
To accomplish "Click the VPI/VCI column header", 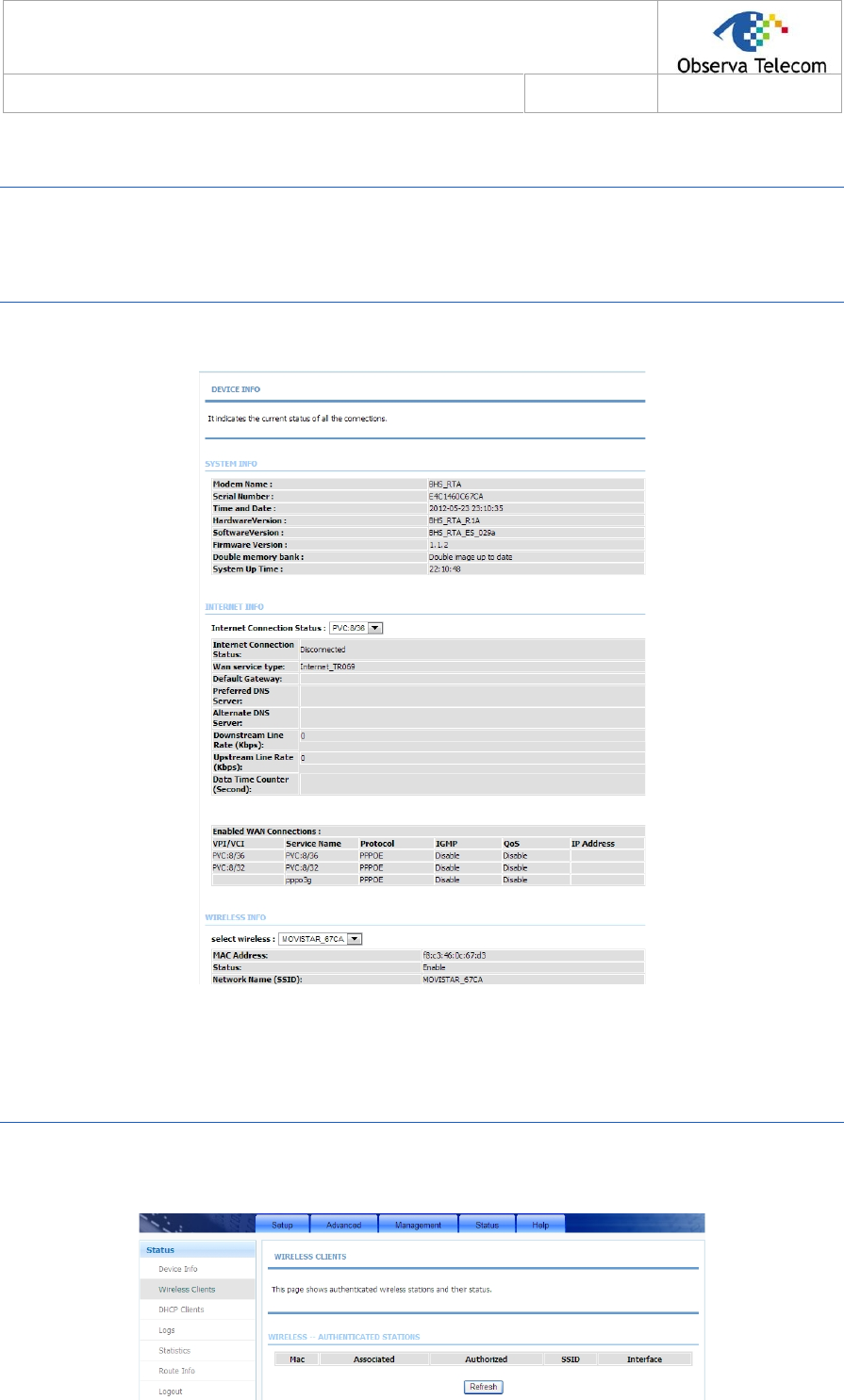I will pos(228,844).
